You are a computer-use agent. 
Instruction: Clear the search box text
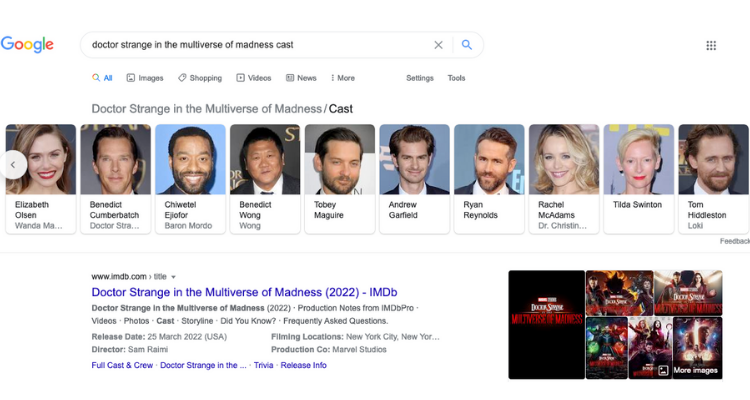point(438,45)
